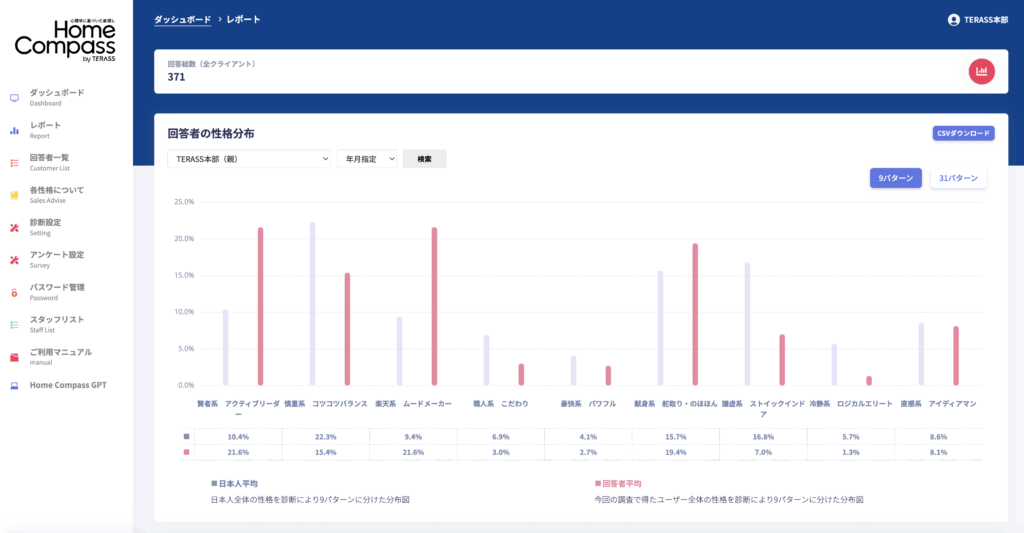Click the Sales Advise icon in sidebar
The width and height of the screenshot is (1024, 533).
click(14, 195)
